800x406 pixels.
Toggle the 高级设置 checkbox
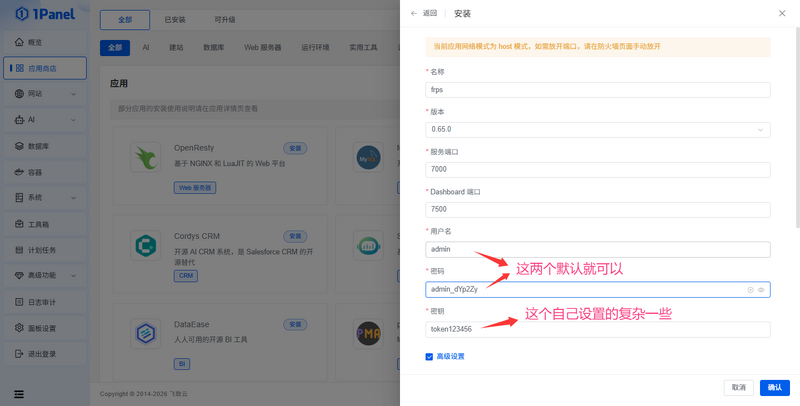click(x=430, y=356)
